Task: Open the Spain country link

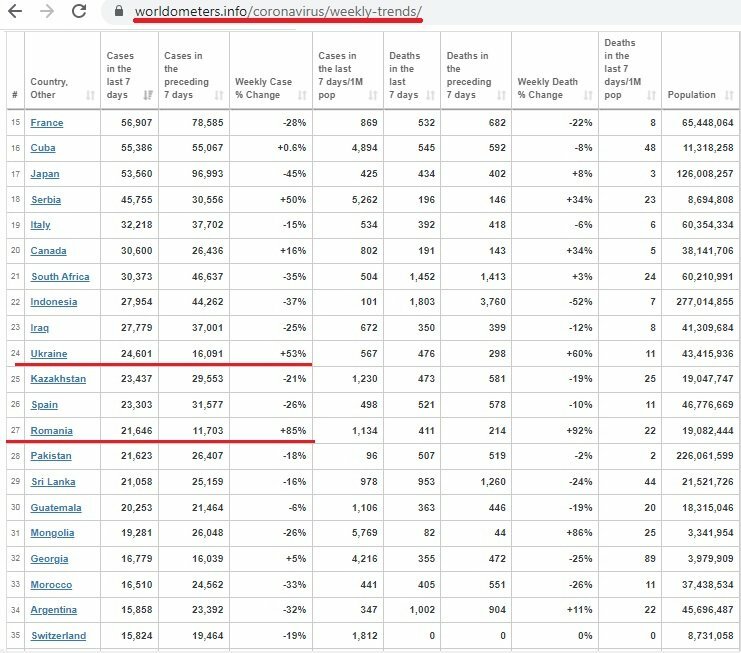Action: (x=44, y=405)
